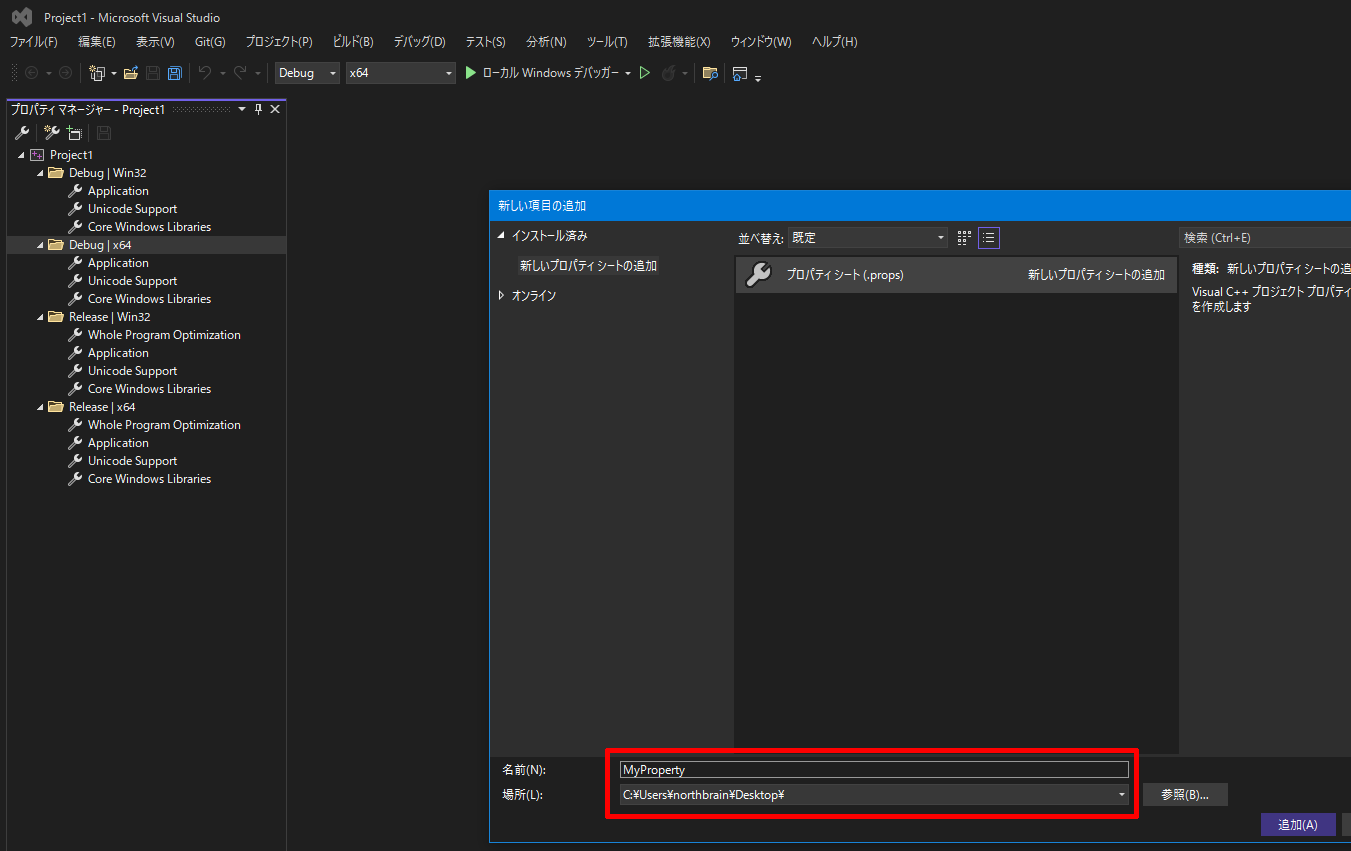Click the Visual Studio logo icon
The image size is (1351, 851).
point(21,17)
